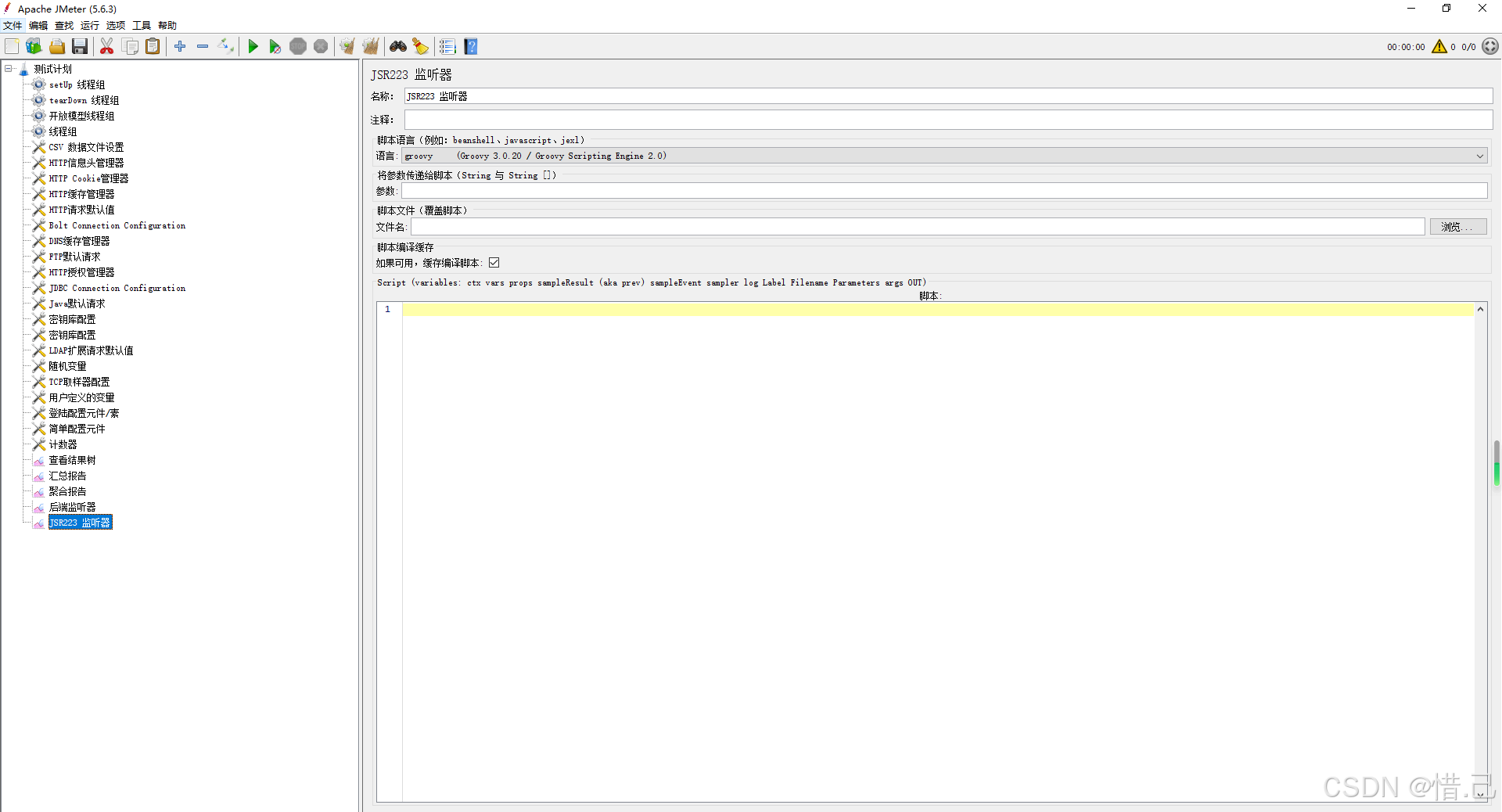1502x812 pixels.
Task: Select the DNS缓存管理器 tree node
Action: [x=79, y=241]
